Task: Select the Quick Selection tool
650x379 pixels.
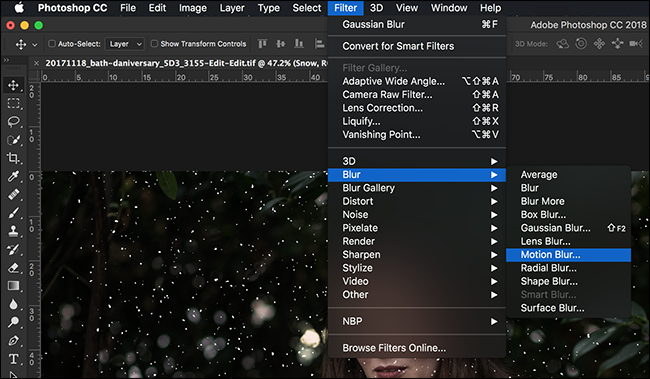Action: [13, 140]
